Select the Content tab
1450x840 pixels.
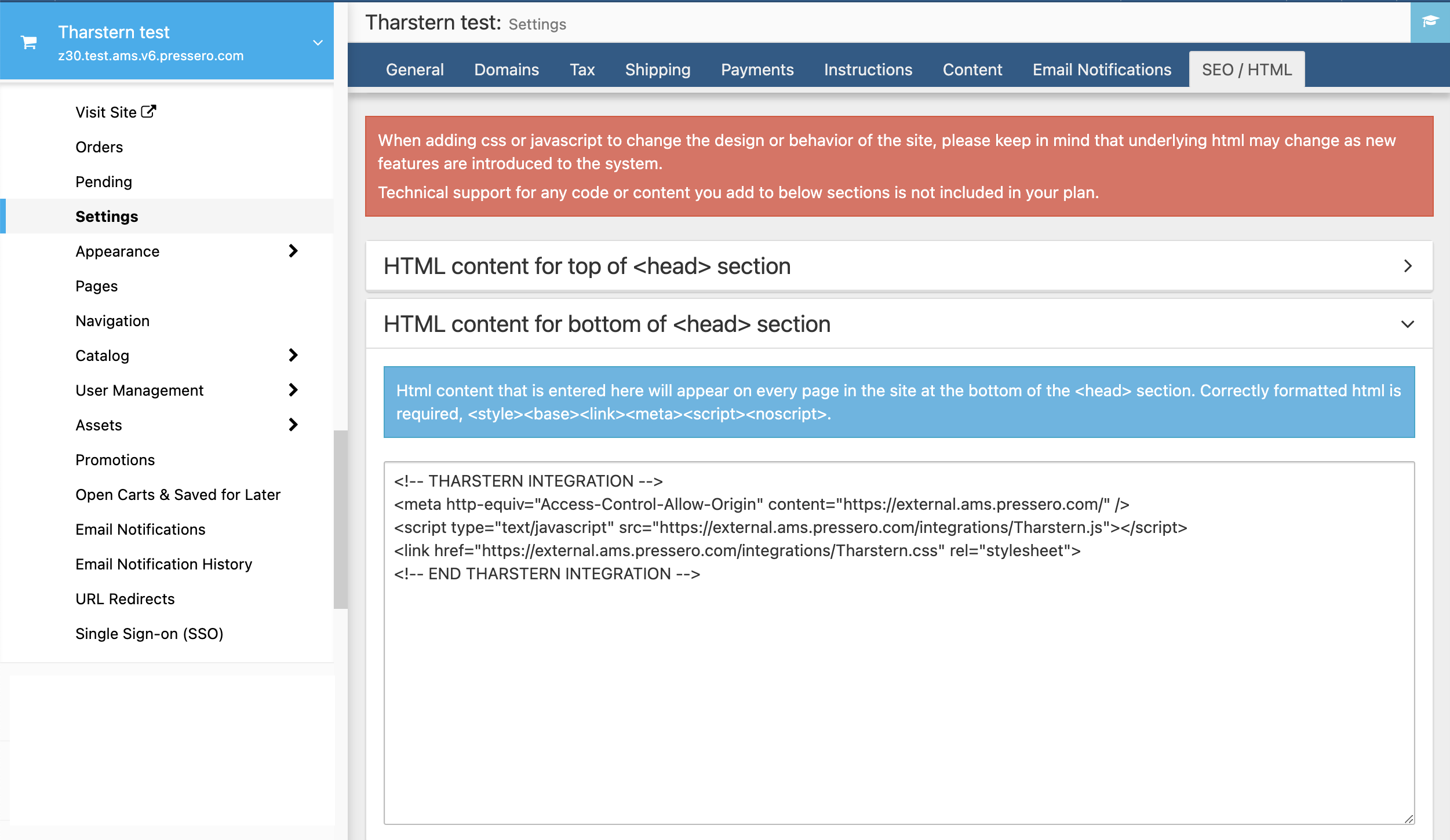(x=972, y=70)
